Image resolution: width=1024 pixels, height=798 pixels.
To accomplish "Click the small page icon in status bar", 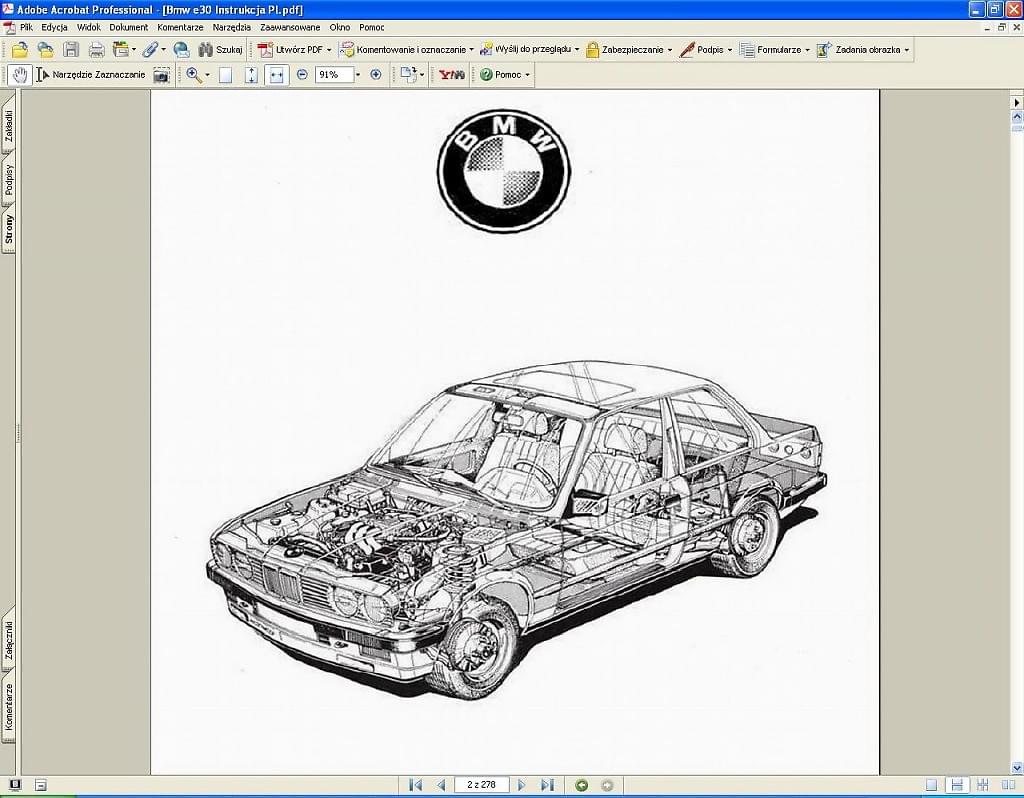I will [x=40, y=785].
